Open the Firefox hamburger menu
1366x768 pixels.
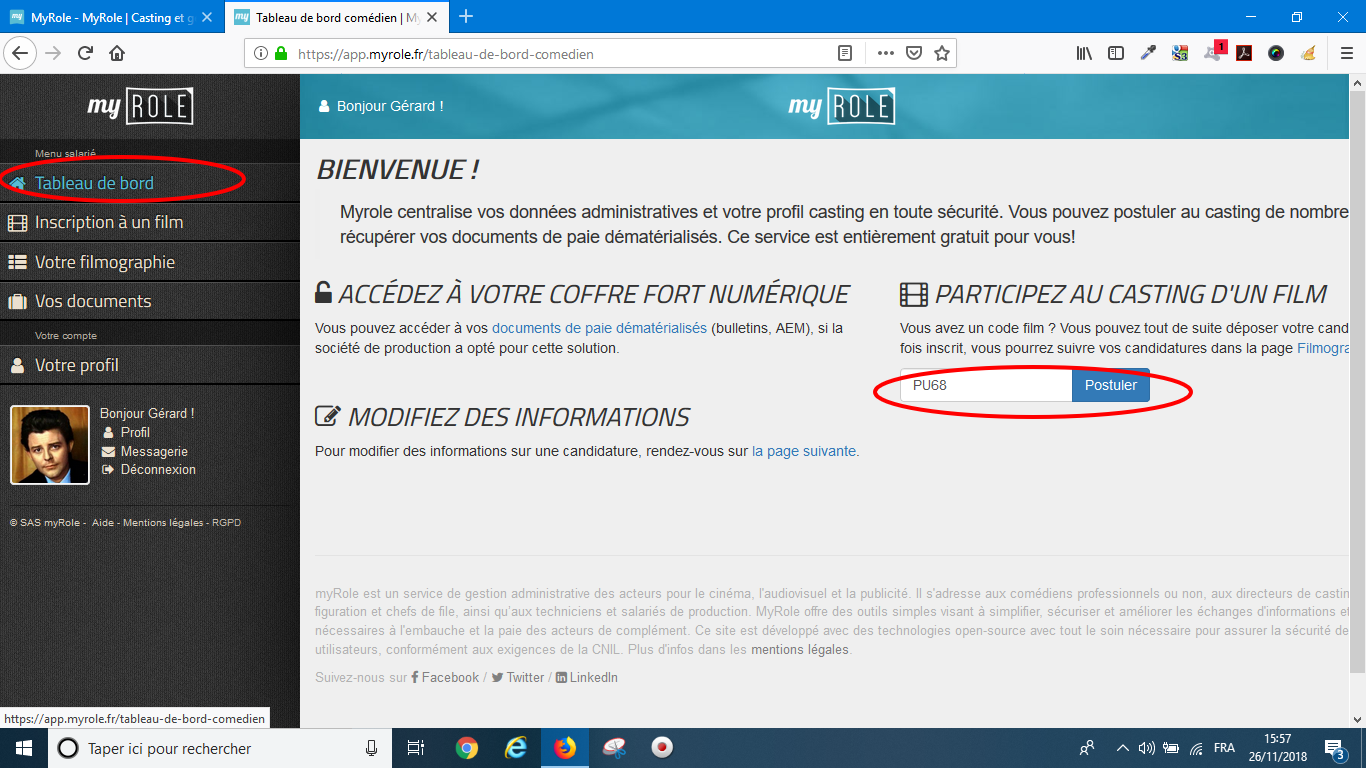pyautogui.click(x=1346, y=53)
